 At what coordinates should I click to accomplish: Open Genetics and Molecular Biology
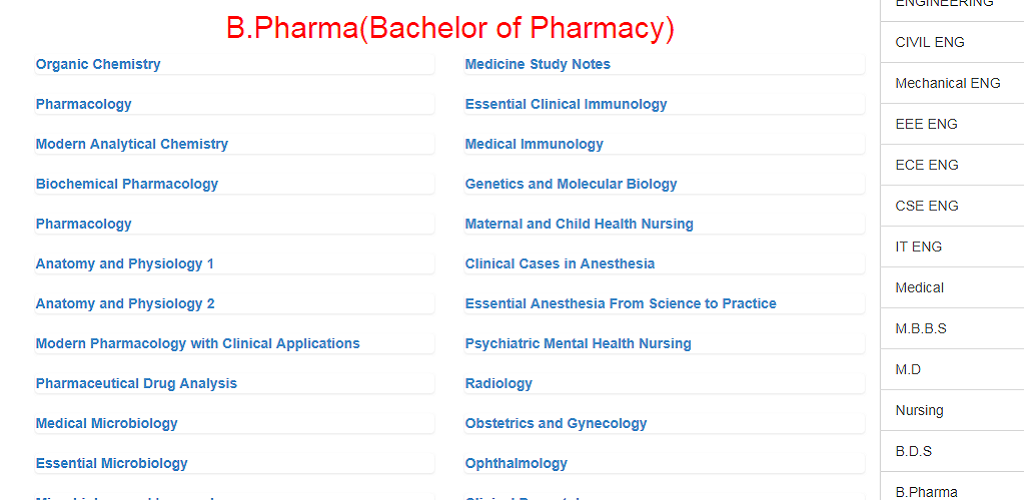[x=571, y=183]
